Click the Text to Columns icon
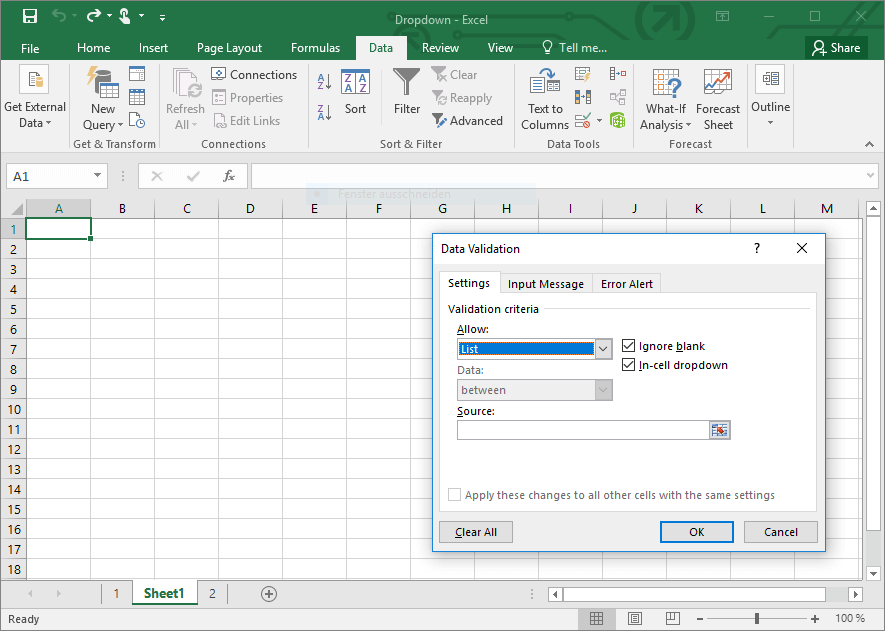Screen dimensions: 885x631 click(x=545, y=84)
